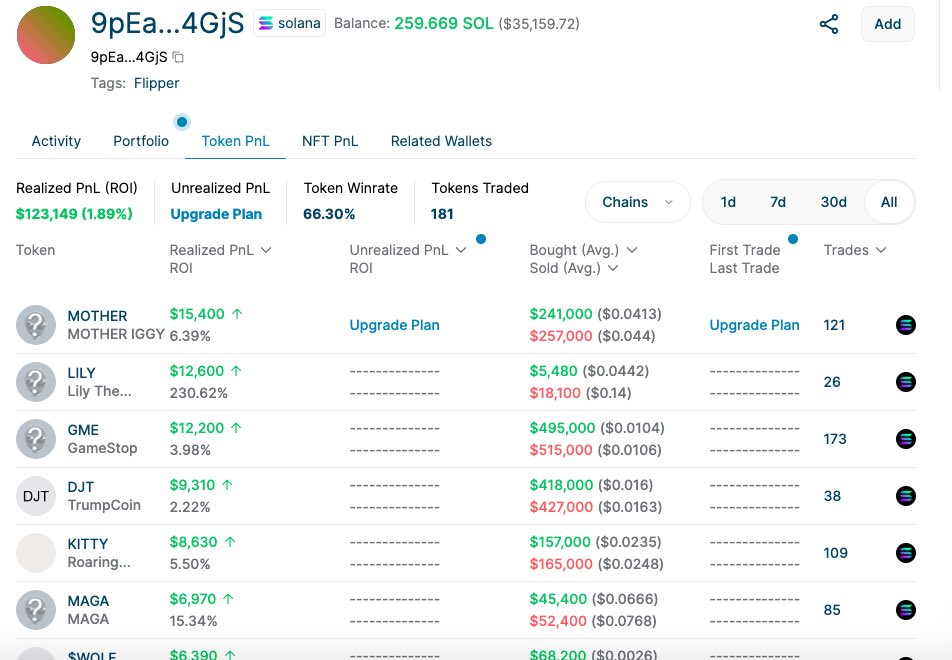Open the GME token link
The image size is (952, 660).
[83, 430]
